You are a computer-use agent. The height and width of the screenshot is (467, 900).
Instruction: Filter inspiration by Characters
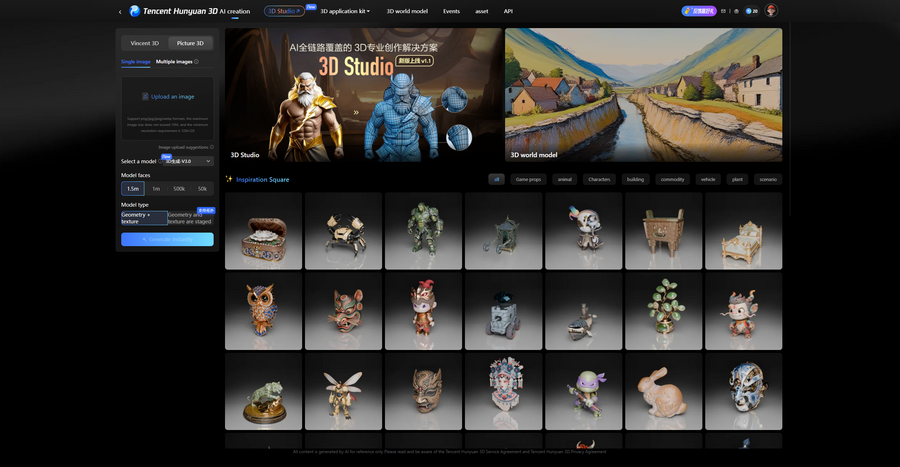pyautogui.click(x=599, y=180)
